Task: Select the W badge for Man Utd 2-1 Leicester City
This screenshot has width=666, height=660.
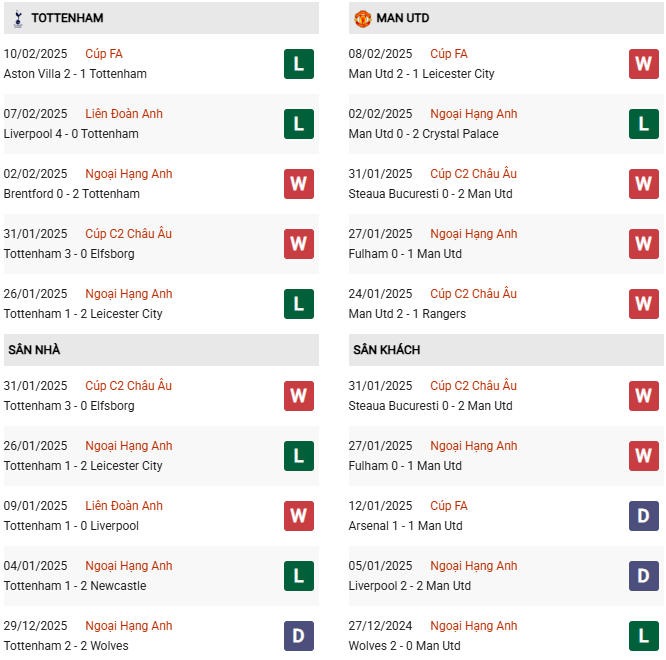Action: click(x=643, y=64)
